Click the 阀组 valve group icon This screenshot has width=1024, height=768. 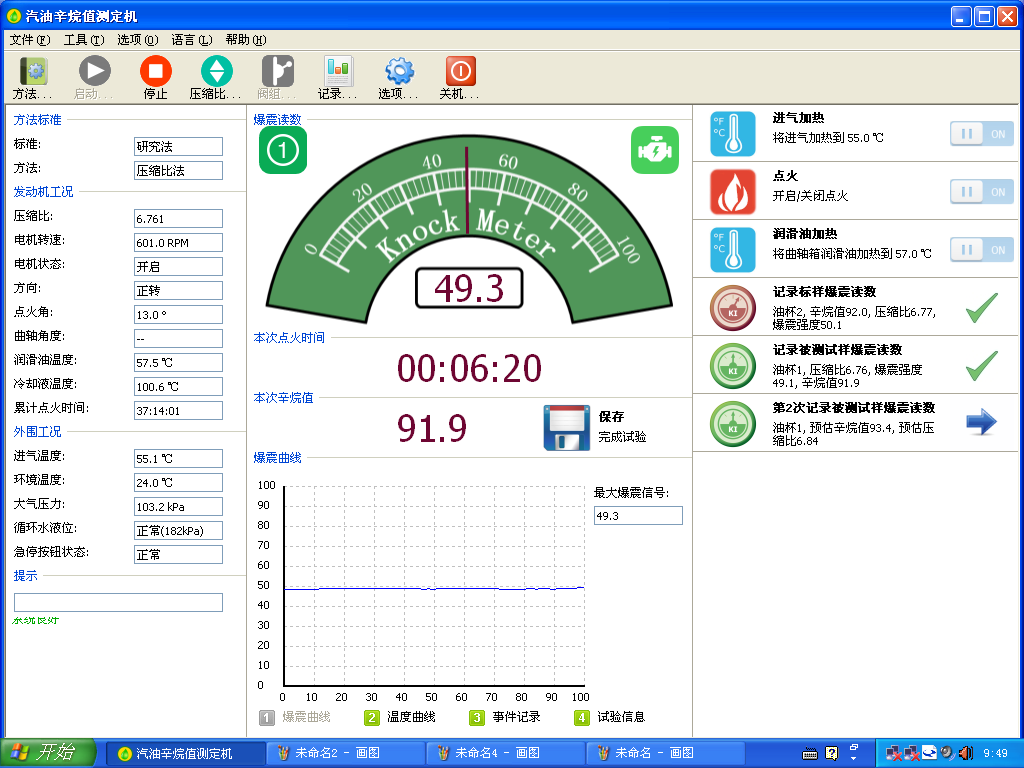click(x=278, y=71)
